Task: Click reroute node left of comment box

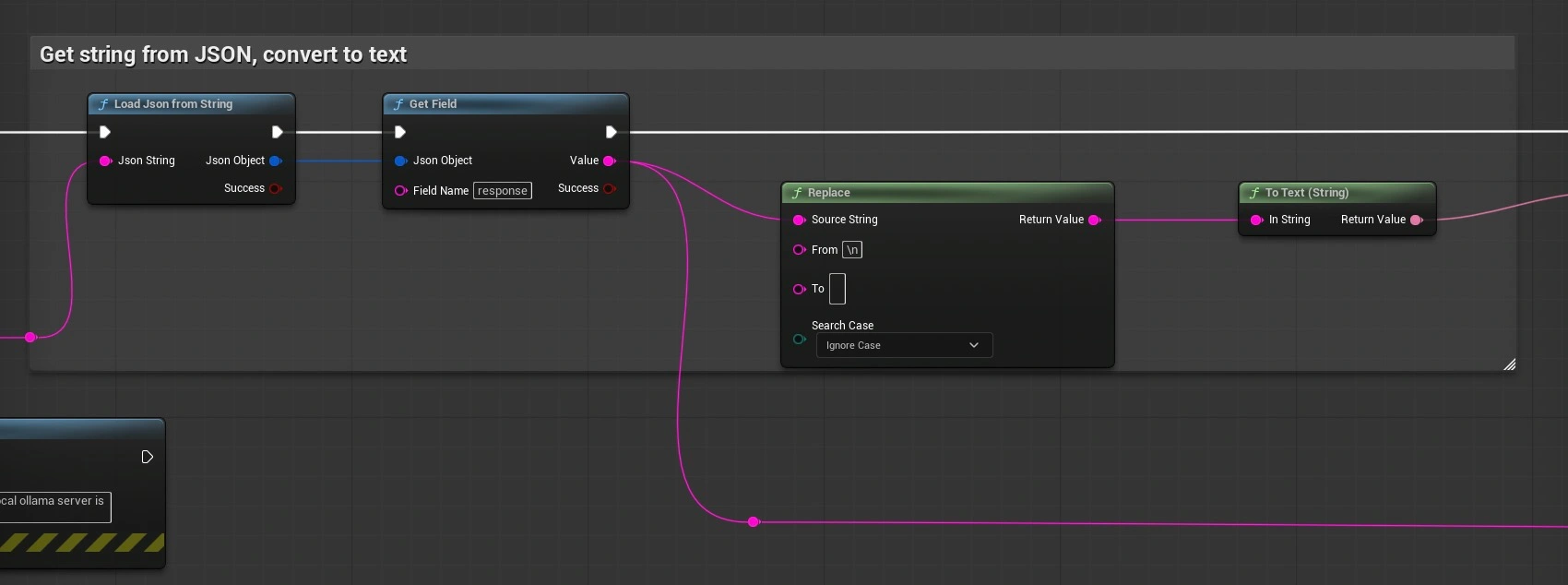Action: 30,338
